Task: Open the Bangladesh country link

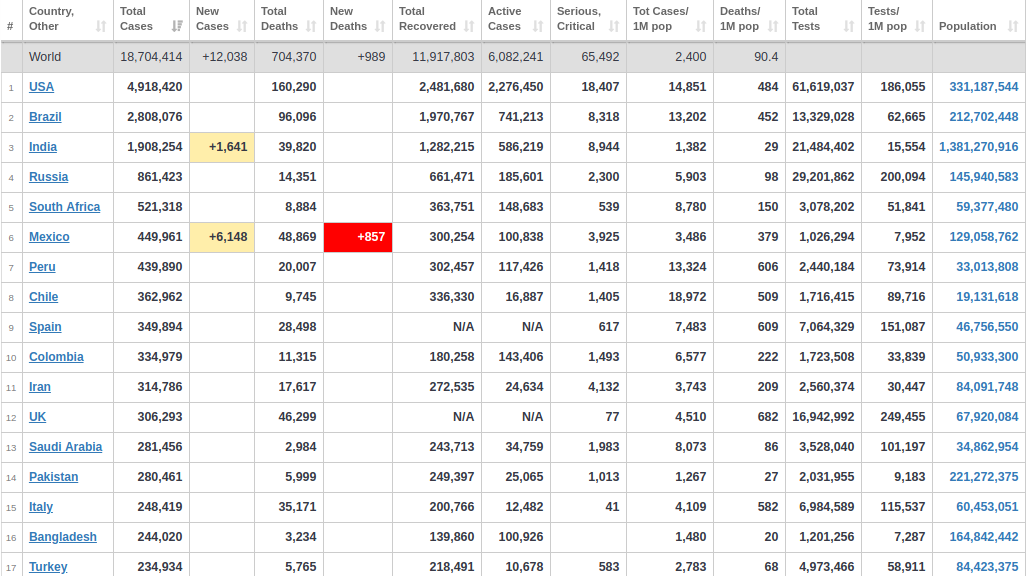Action: pos(63,537)
